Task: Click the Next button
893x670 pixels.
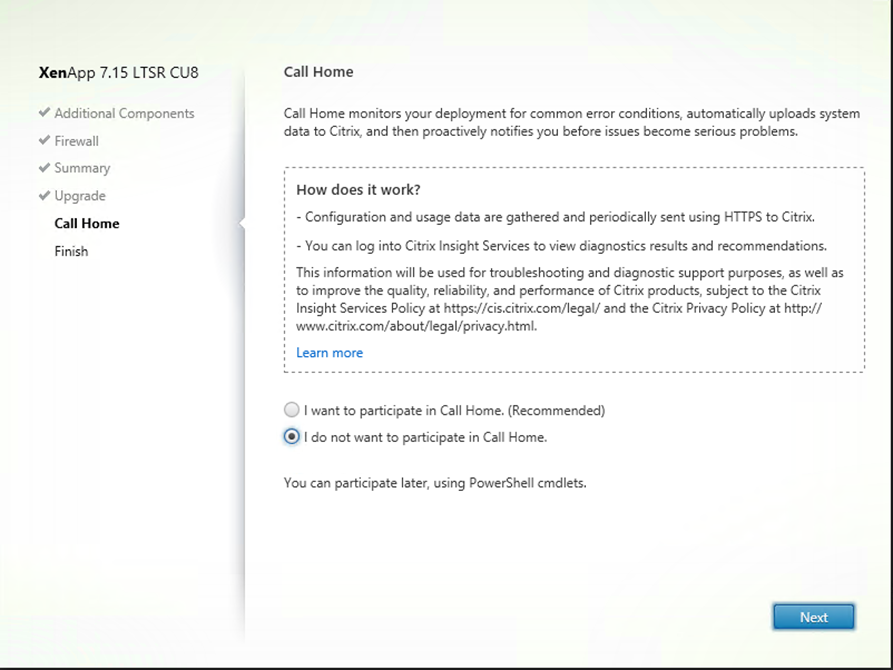Action: pos(813,617)
